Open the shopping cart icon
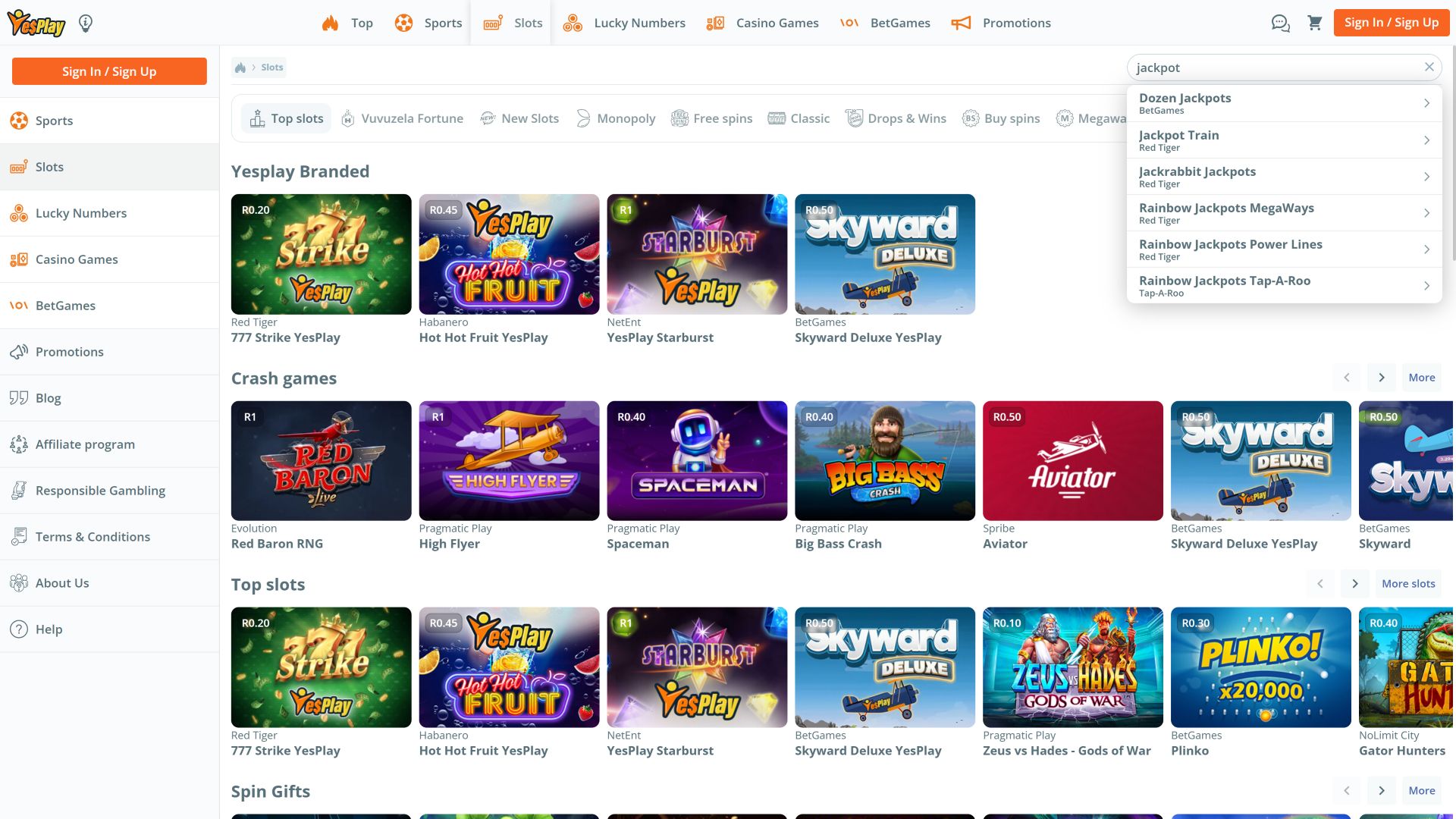The height and width of the screenshot is (819, 1456). point(1315,23)
